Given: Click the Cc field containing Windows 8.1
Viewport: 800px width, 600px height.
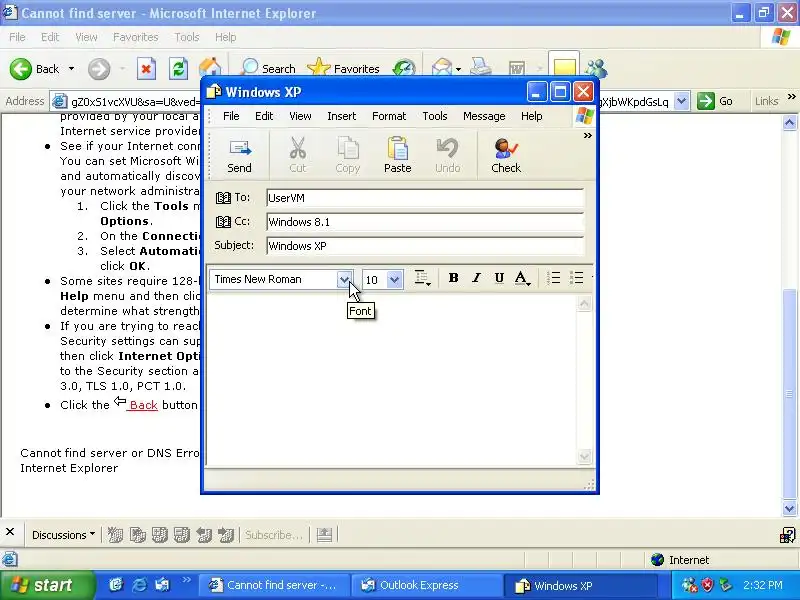Looking at the screenshot, I should [x=424, y=222].
